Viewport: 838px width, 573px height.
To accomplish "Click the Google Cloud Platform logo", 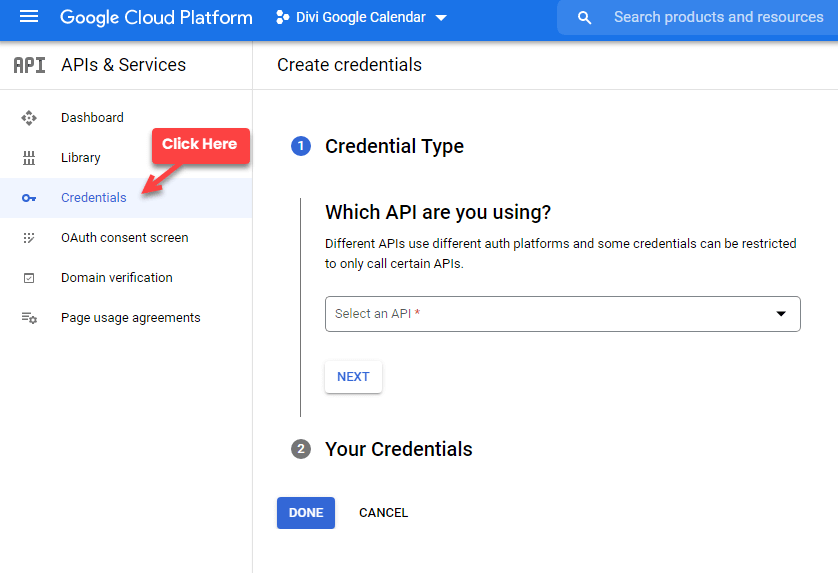I will tap(156, 17).
